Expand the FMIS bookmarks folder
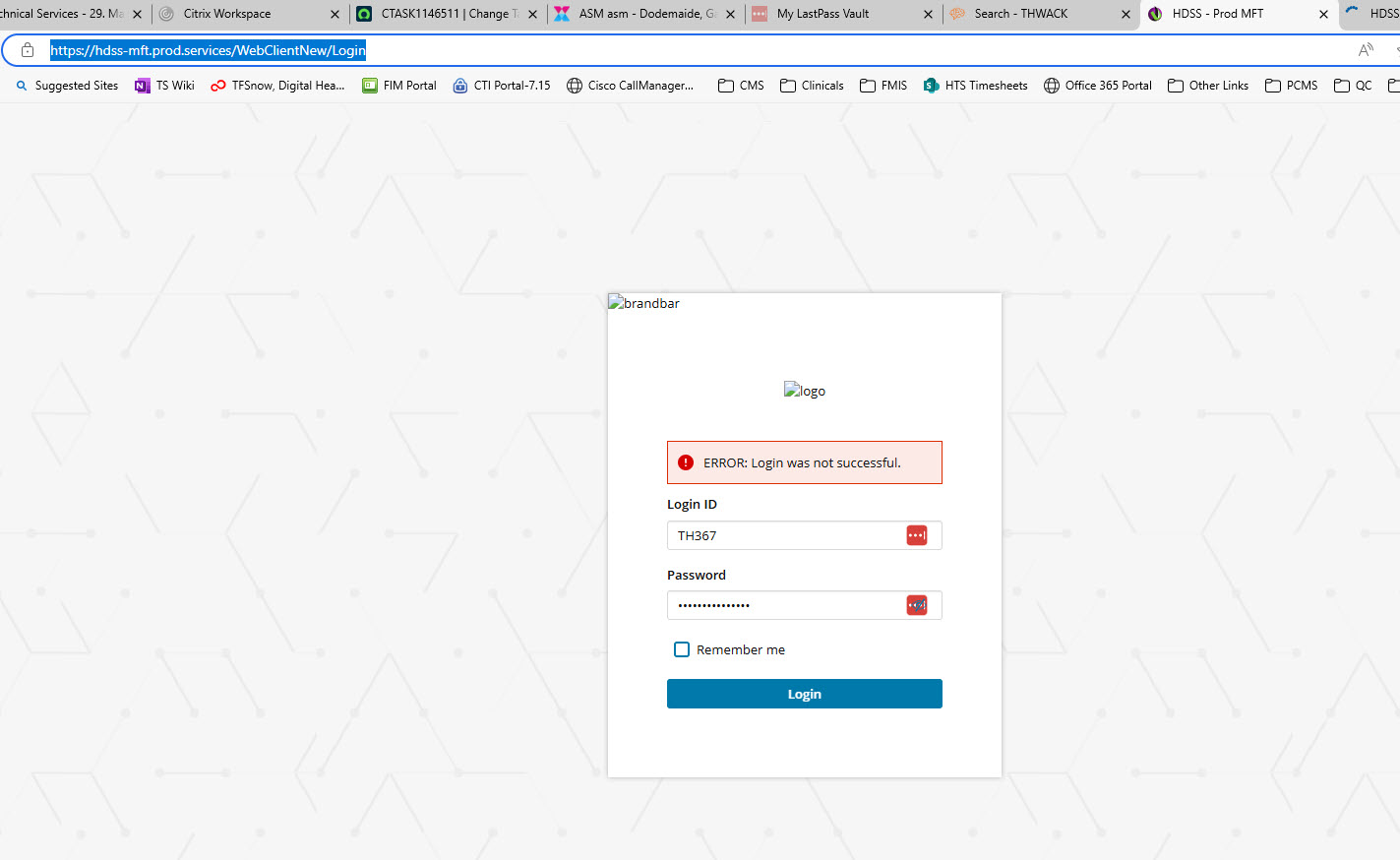Screen dimensions: 1400x860 883,86
